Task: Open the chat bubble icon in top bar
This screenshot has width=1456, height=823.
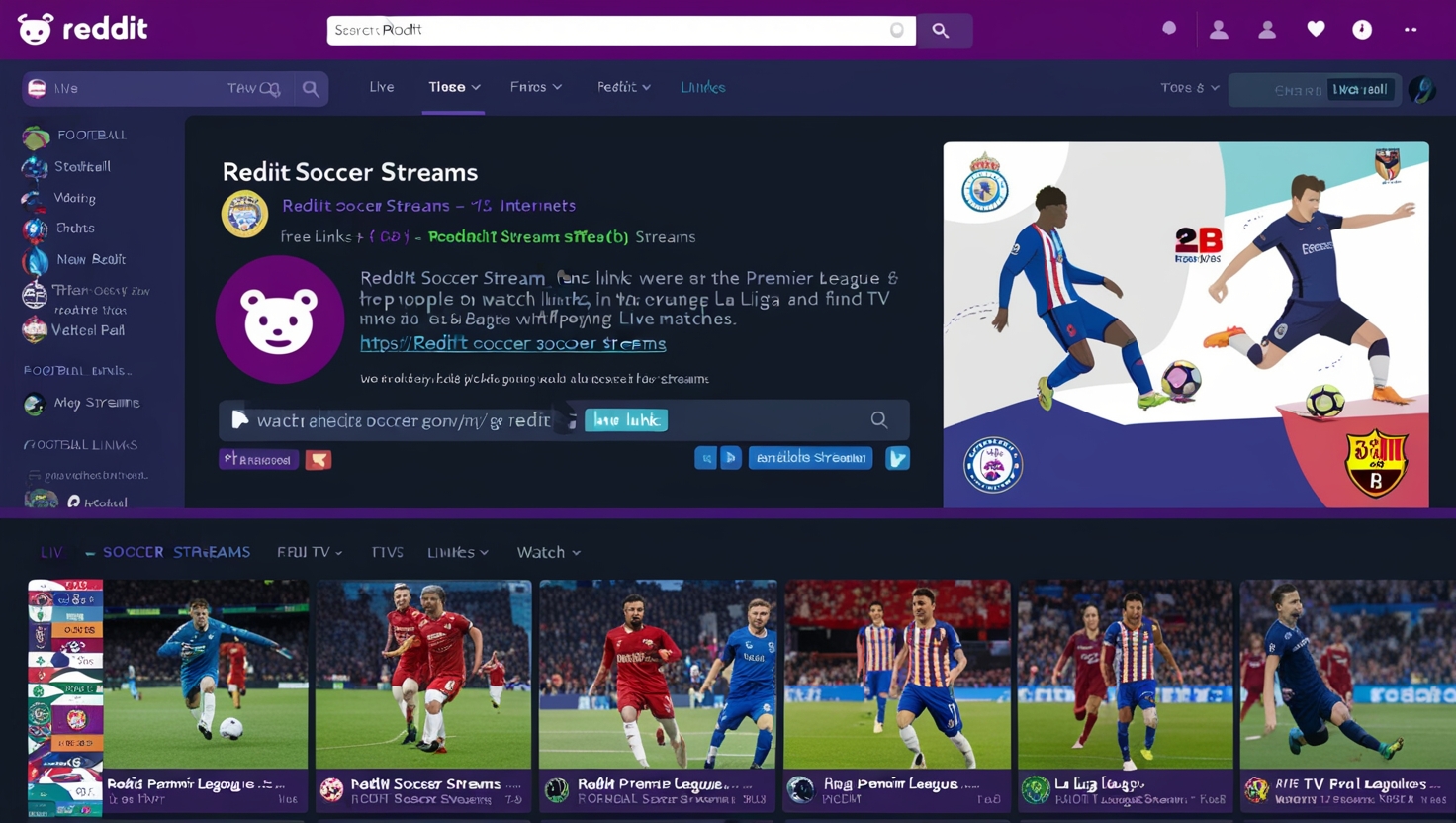Action: pos(1169,29)
